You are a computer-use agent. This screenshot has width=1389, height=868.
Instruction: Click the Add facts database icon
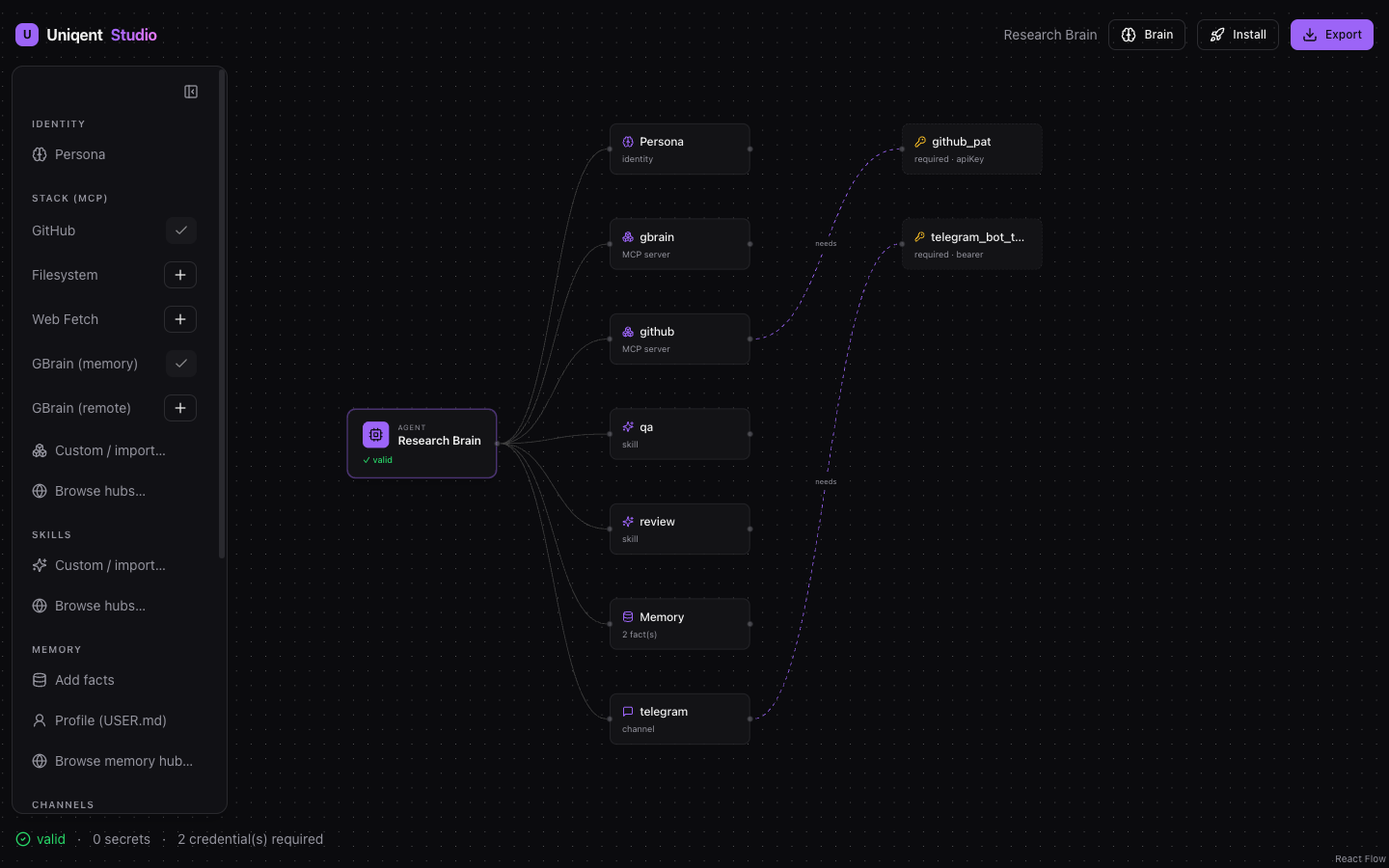(40, 680)
